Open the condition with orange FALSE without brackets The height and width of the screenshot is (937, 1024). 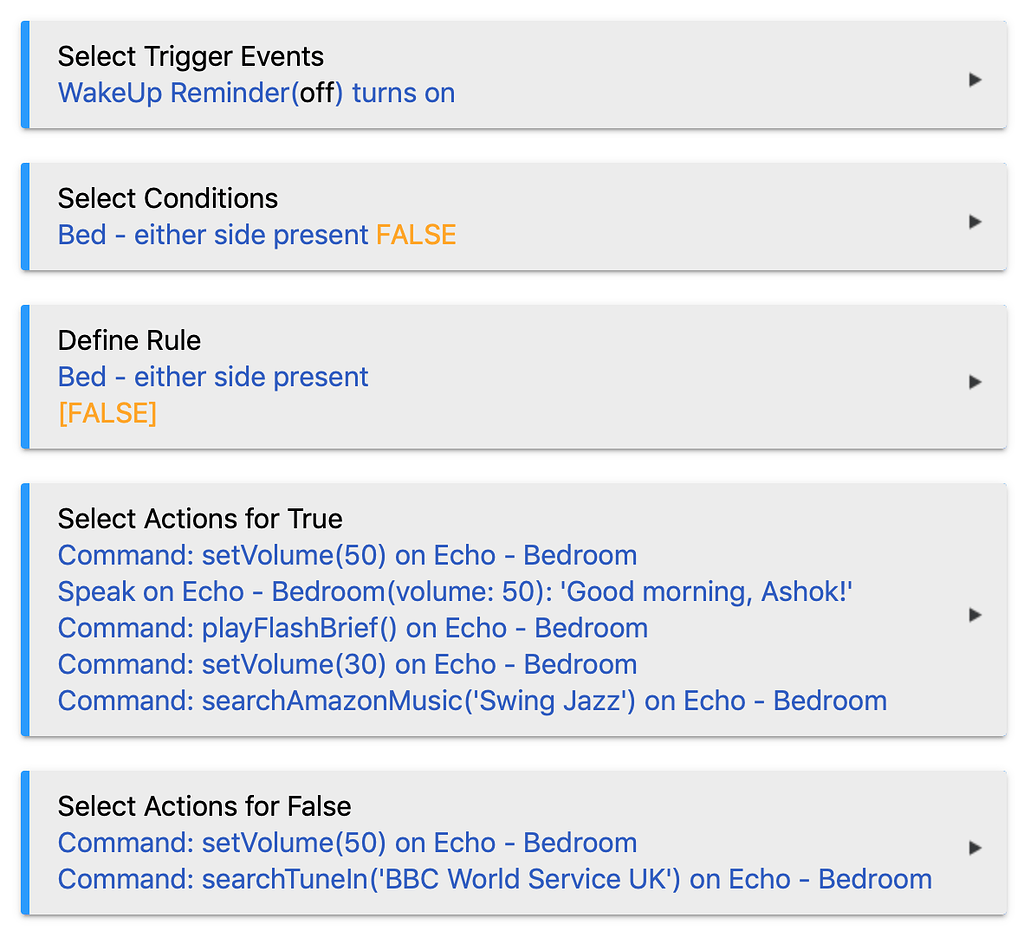(256, 235)
